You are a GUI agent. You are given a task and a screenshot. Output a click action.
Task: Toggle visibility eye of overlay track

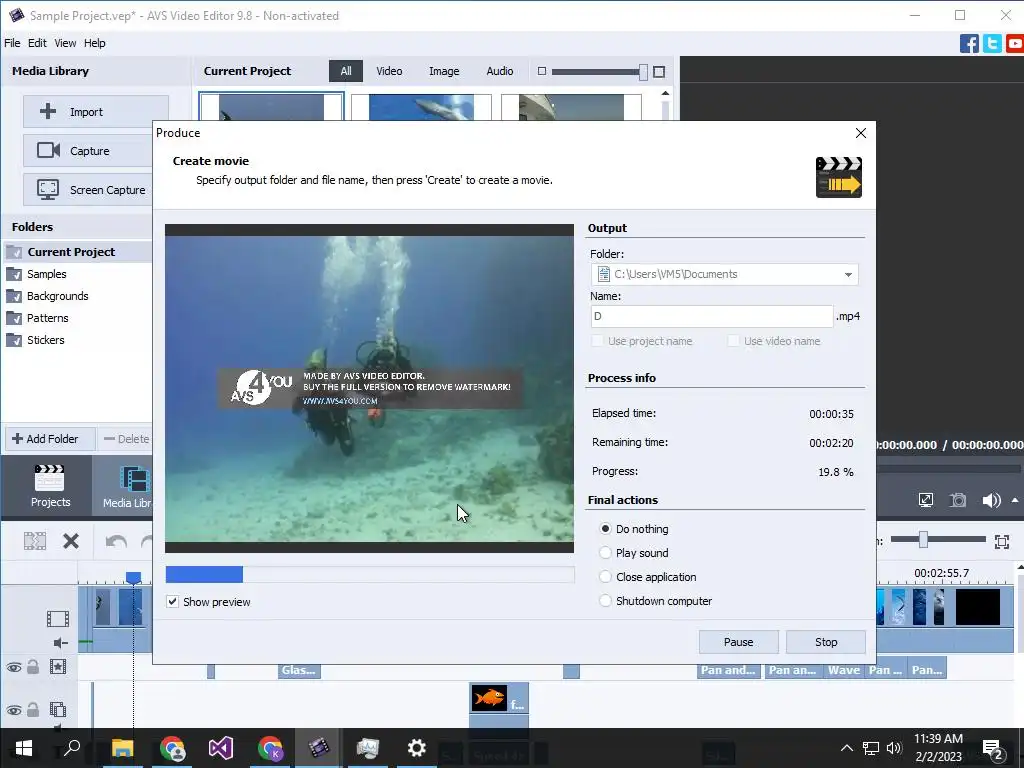coord(14,710)
